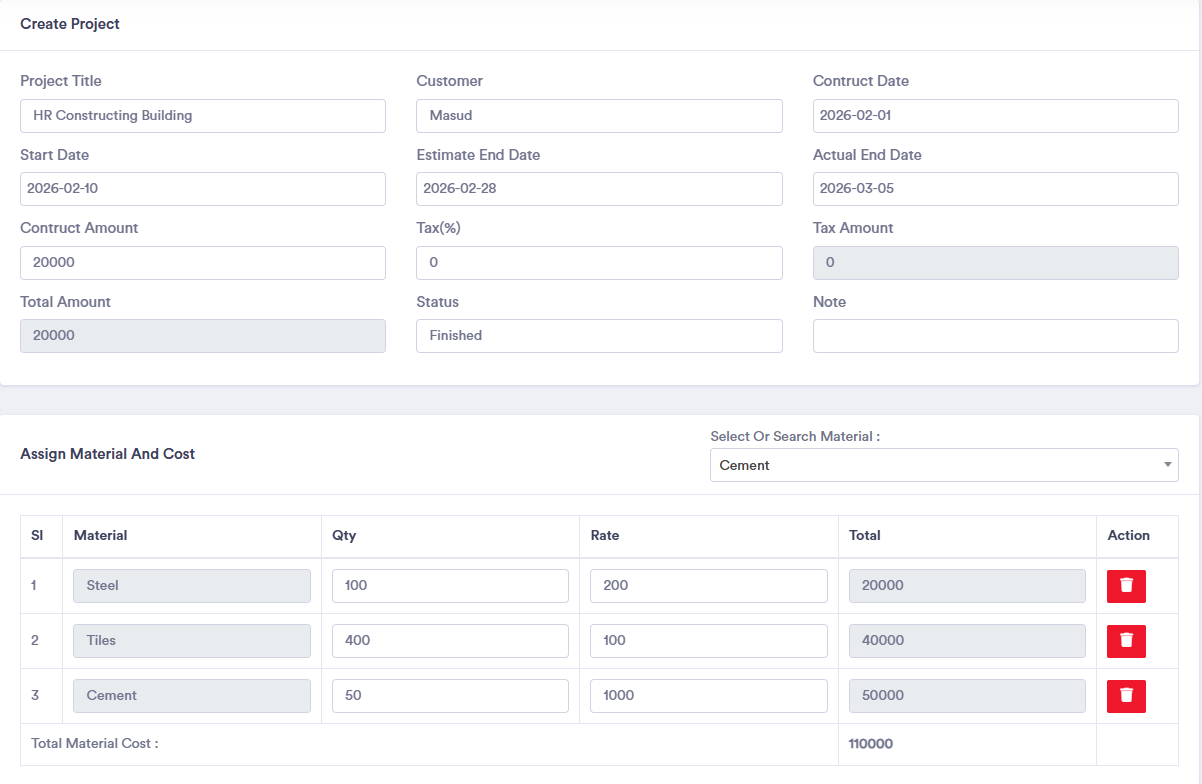Change the Cement quantity value
The width and height of the screenshot is (1202, 784).
coord(450,696)
